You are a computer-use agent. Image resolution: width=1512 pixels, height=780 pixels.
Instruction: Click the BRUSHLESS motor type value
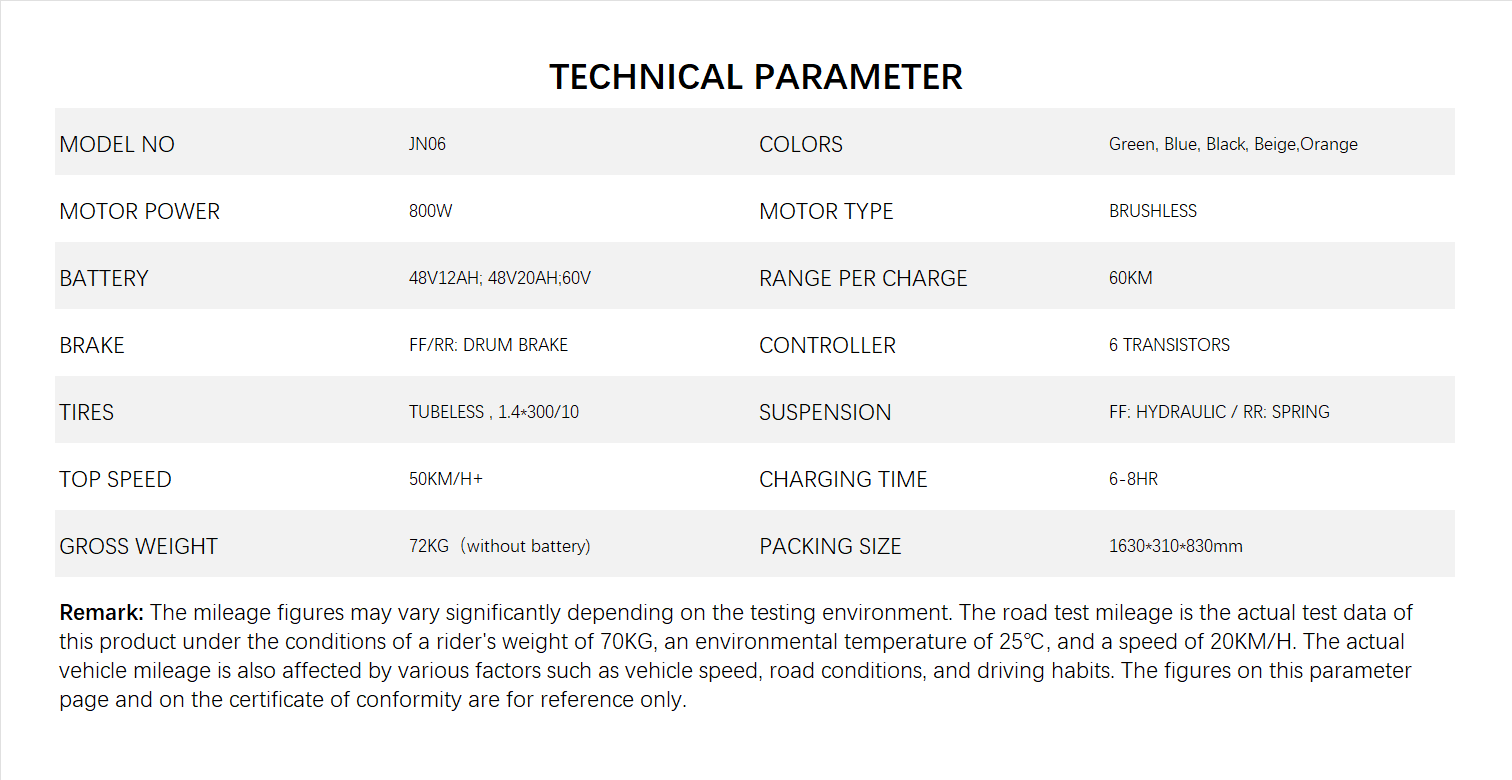[x=1152, y=211]
